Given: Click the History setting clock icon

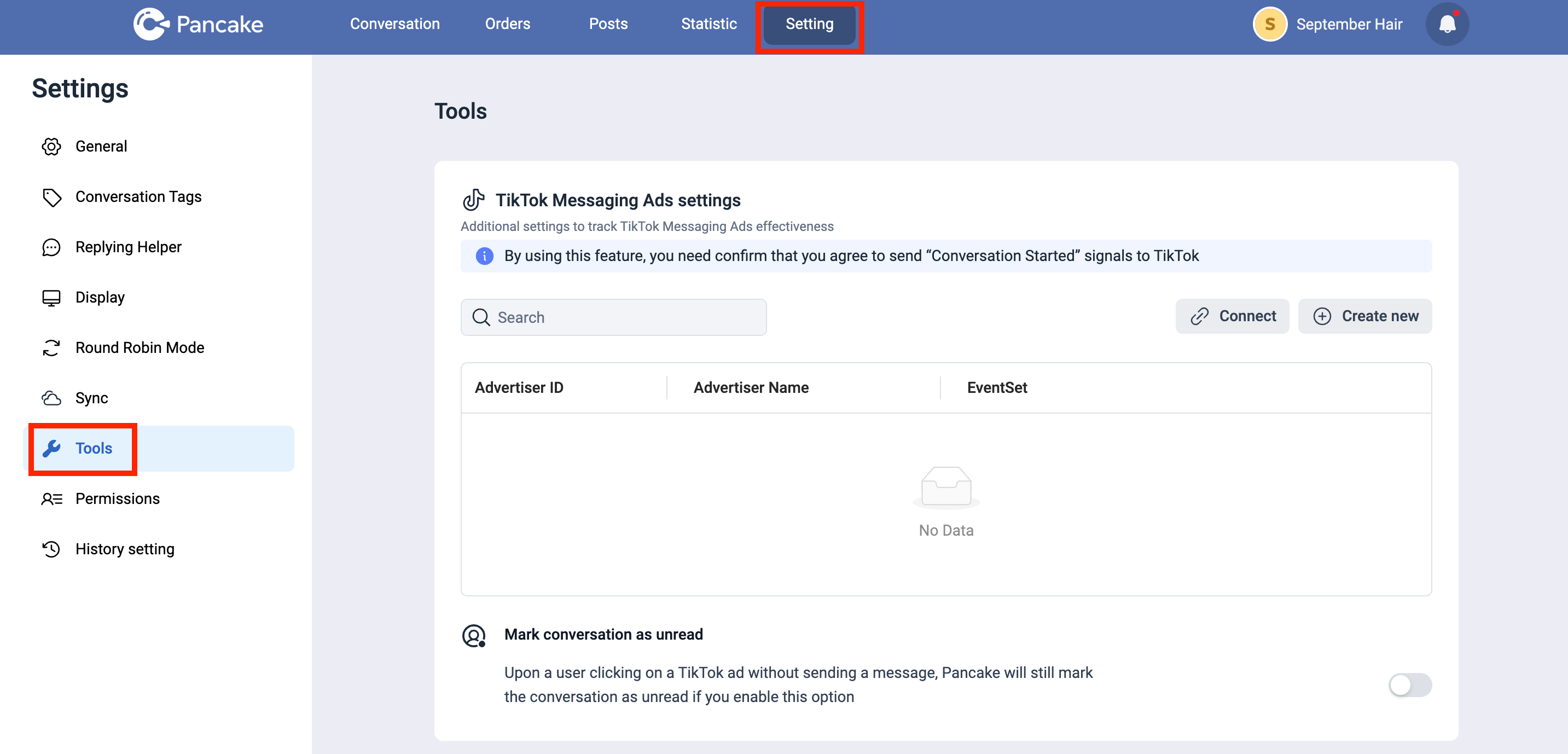Looking at the screenshot, I should (51, 549).
